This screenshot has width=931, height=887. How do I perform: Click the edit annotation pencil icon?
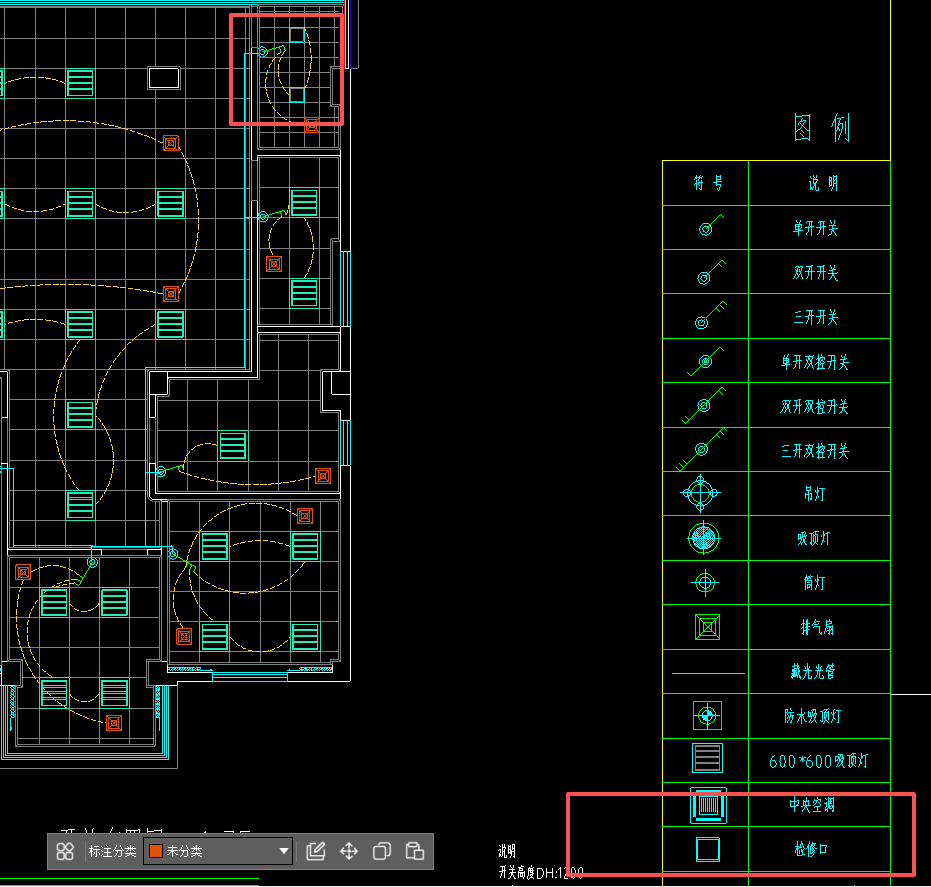(316, 851)
